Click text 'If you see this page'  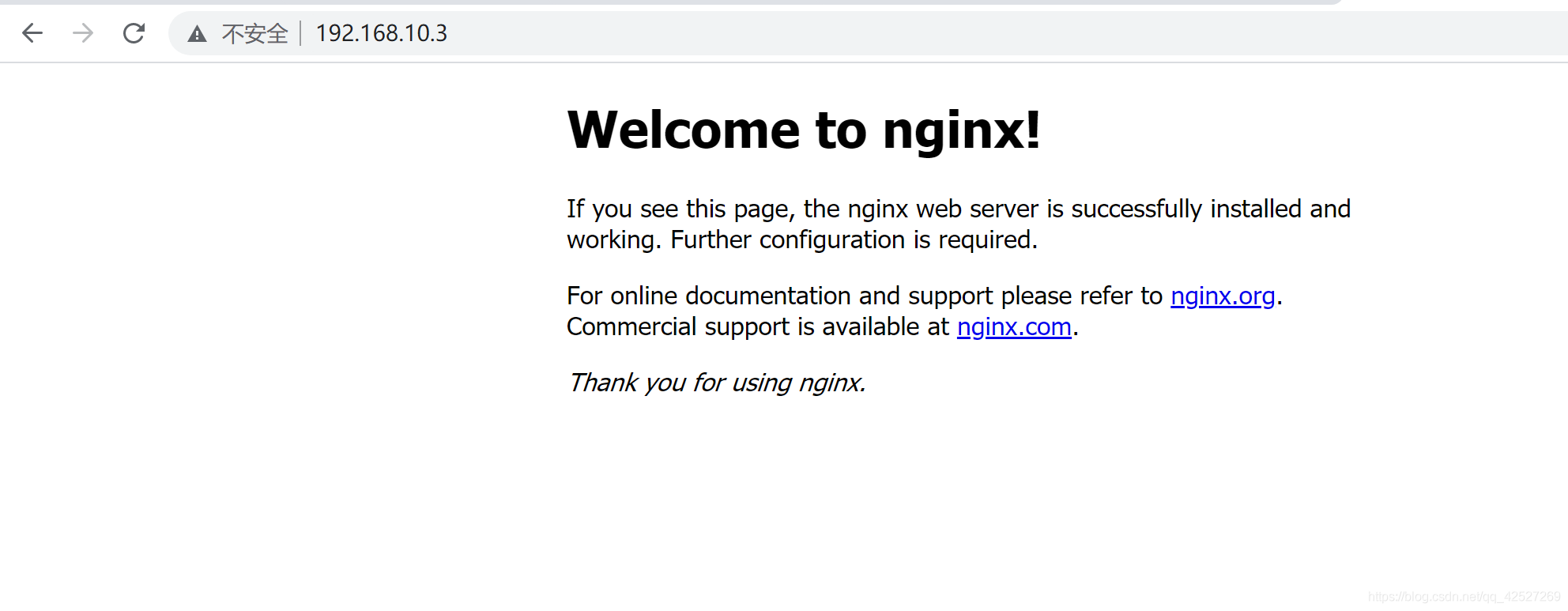tap(680, 209)
